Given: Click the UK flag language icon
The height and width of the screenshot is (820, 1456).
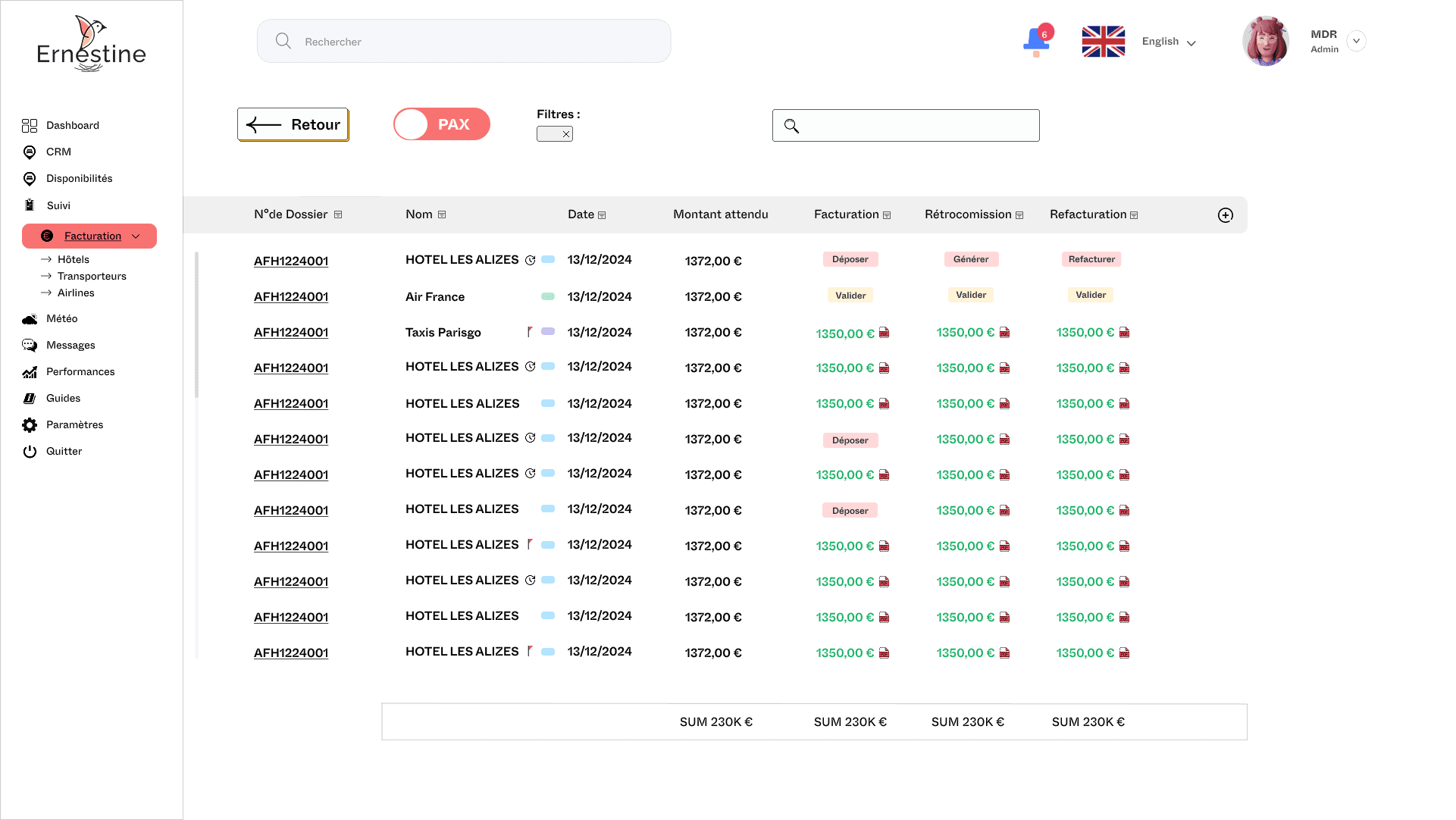Looking at the screenshot, I should coord(1103,42).
